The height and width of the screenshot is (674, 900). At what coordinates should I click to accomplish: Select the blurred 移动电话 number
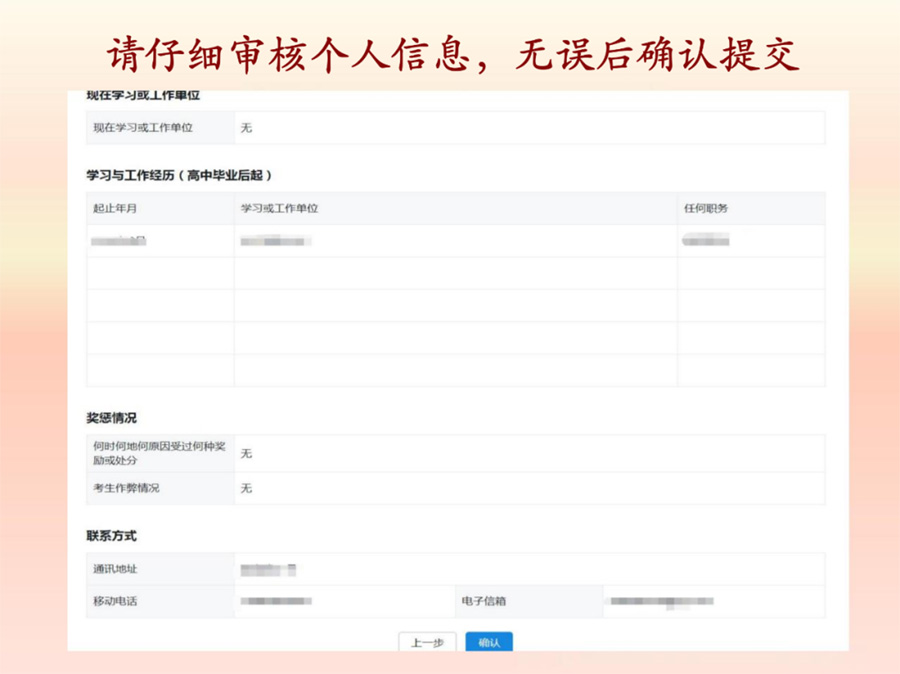point(277,601)
